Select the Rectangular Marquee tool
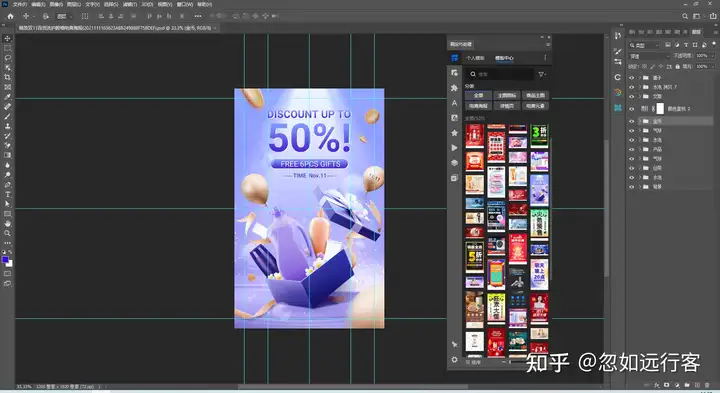 point(7,48)
